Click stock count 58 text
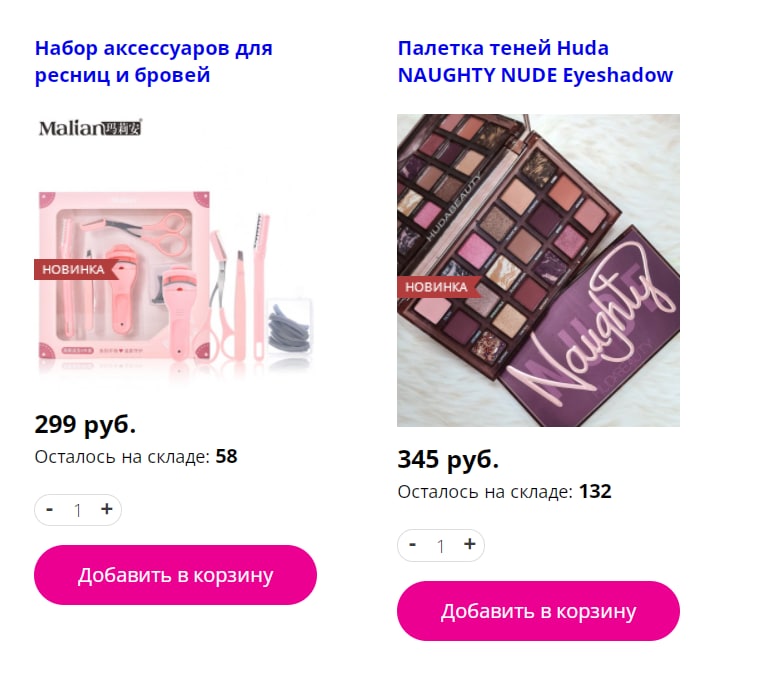 [x=227, y=457]
